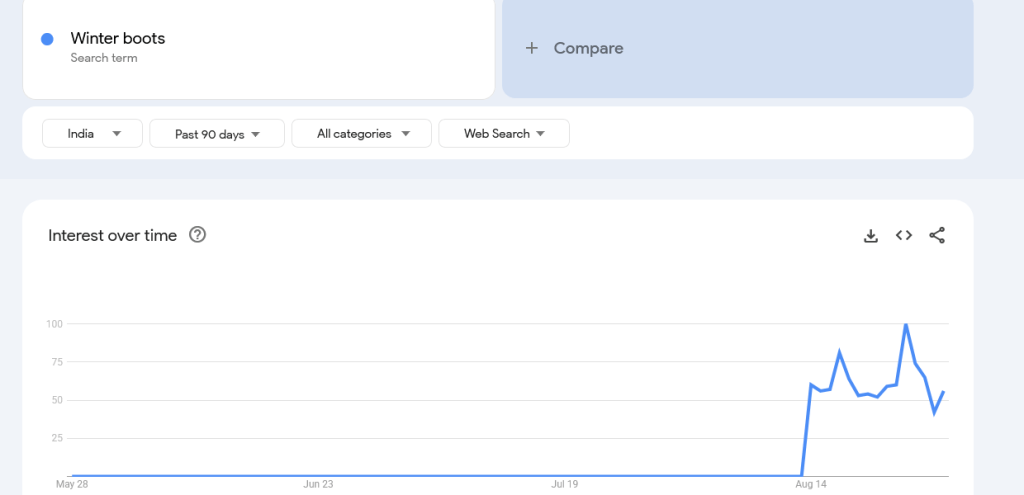
Task: Select the blue Winter boots color dot
Action: (x=47, y=39)
